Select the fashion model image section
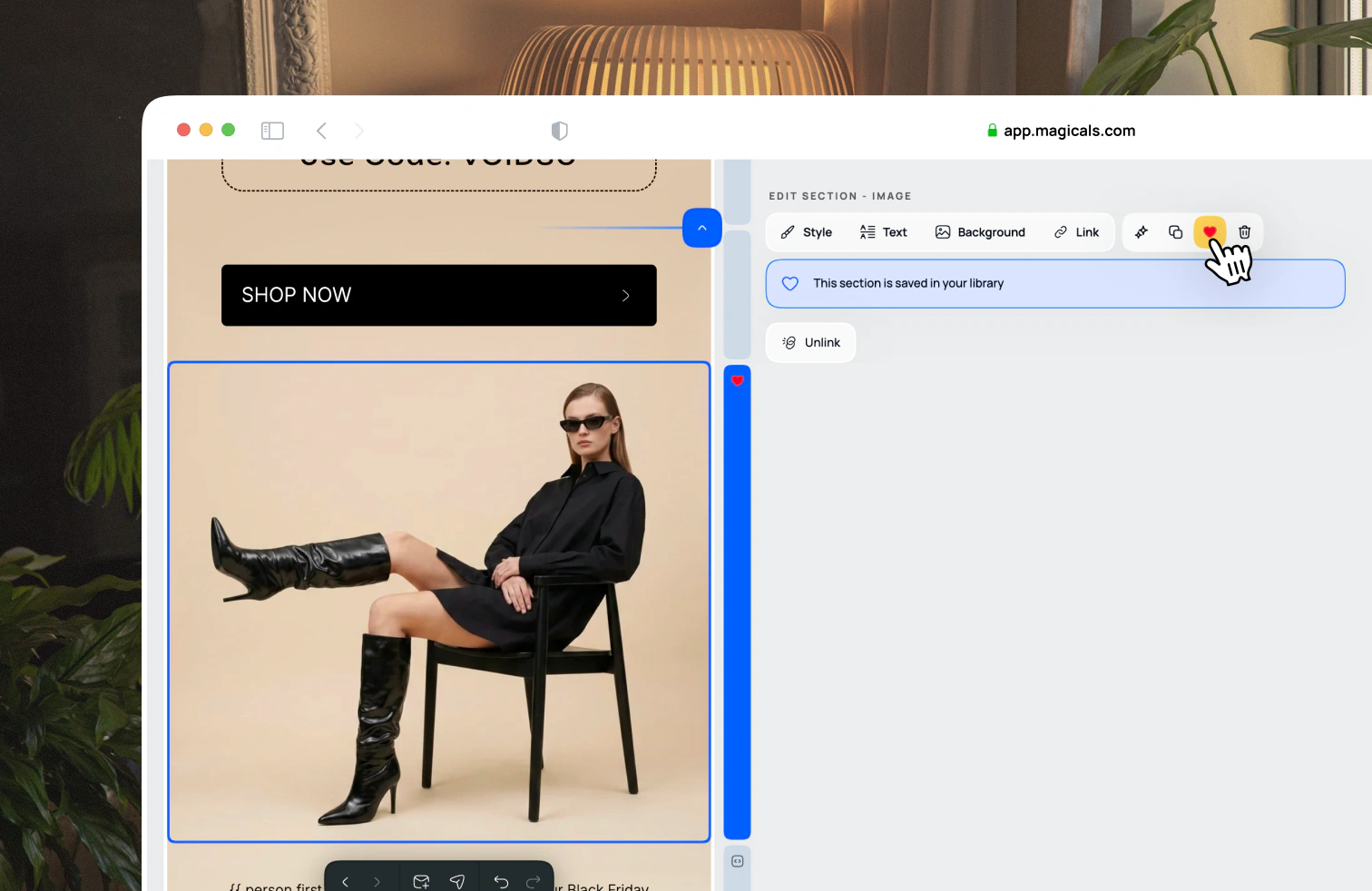The image size is (1372, 891). click(439, 602)
